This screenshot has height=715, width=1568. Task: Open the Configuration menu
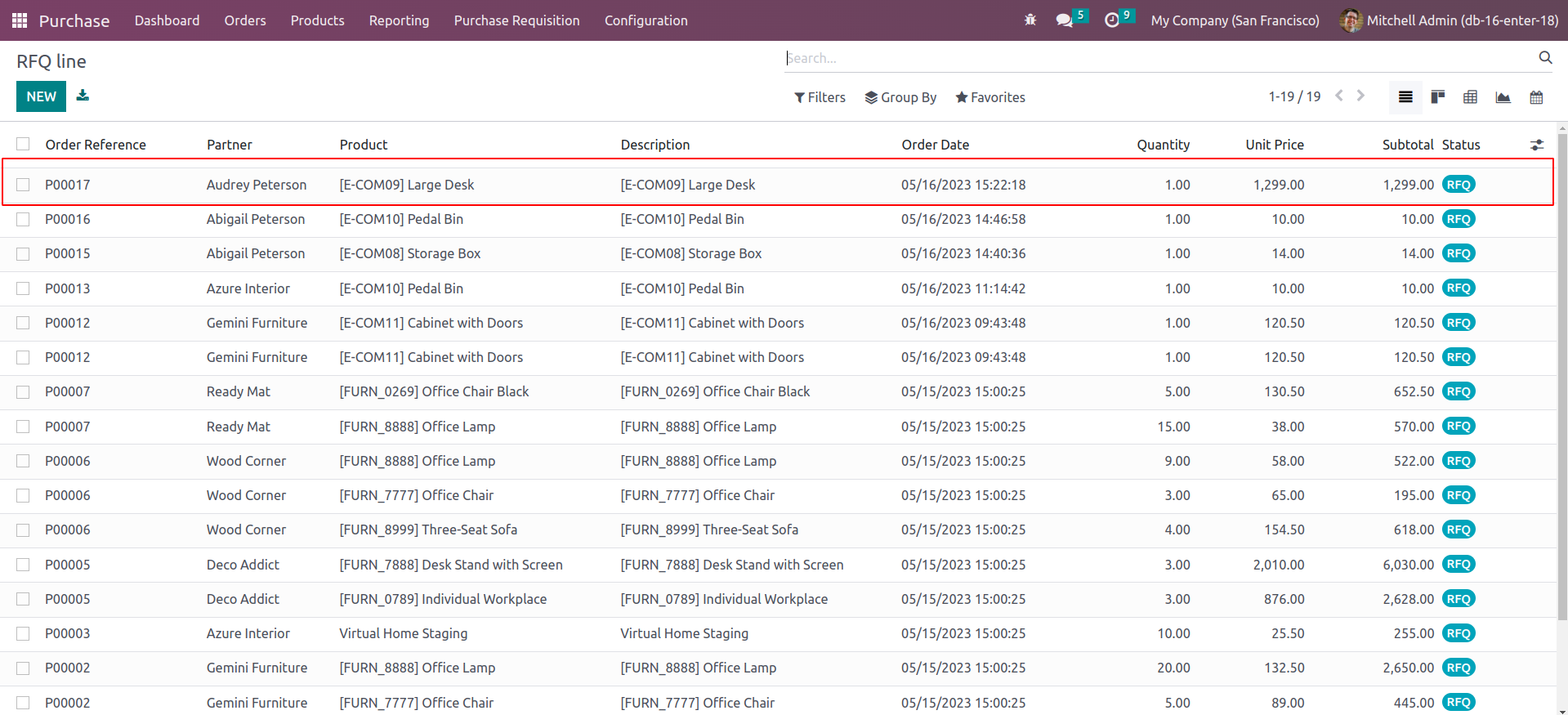click(646, 20)
